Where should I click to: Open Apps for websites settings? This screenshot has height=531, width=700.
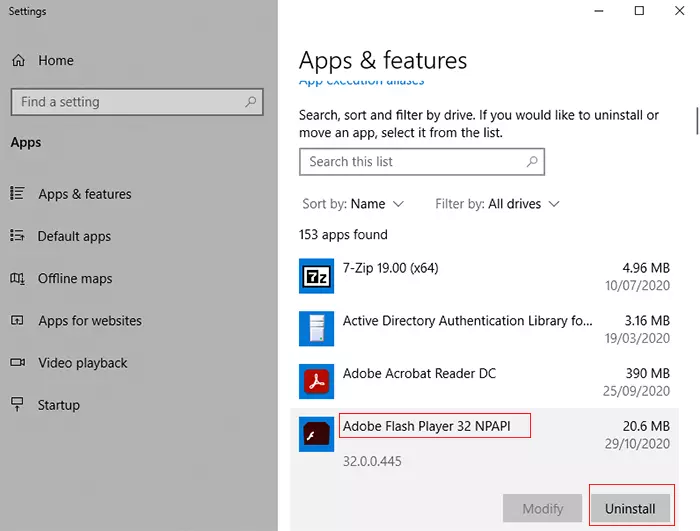click(x=90, y=321)
